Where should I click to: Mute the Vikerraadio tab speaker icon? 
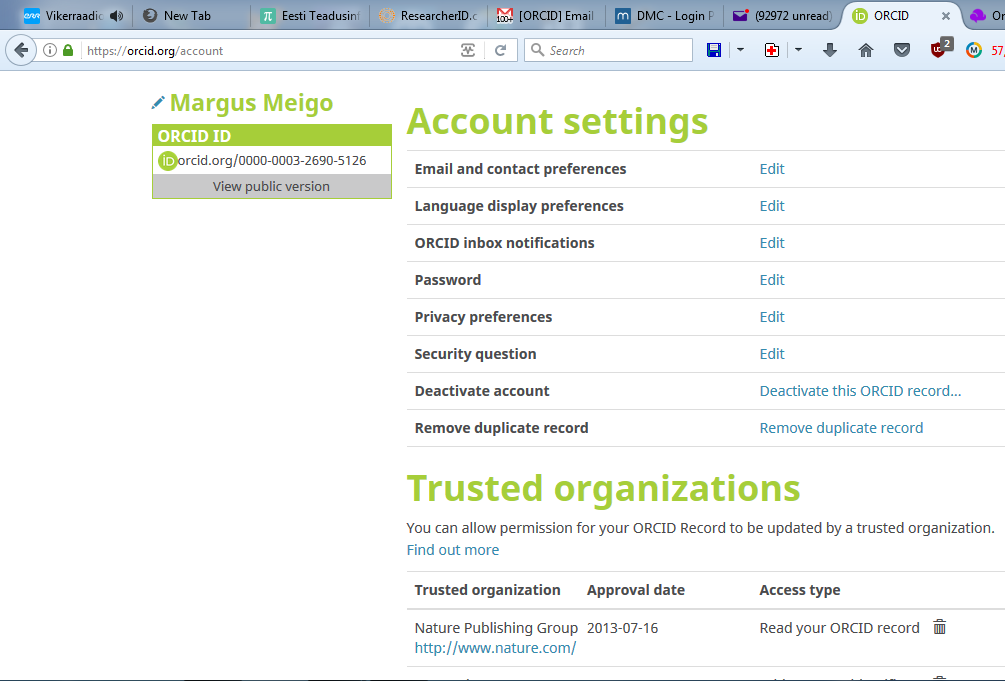point(116,15)
